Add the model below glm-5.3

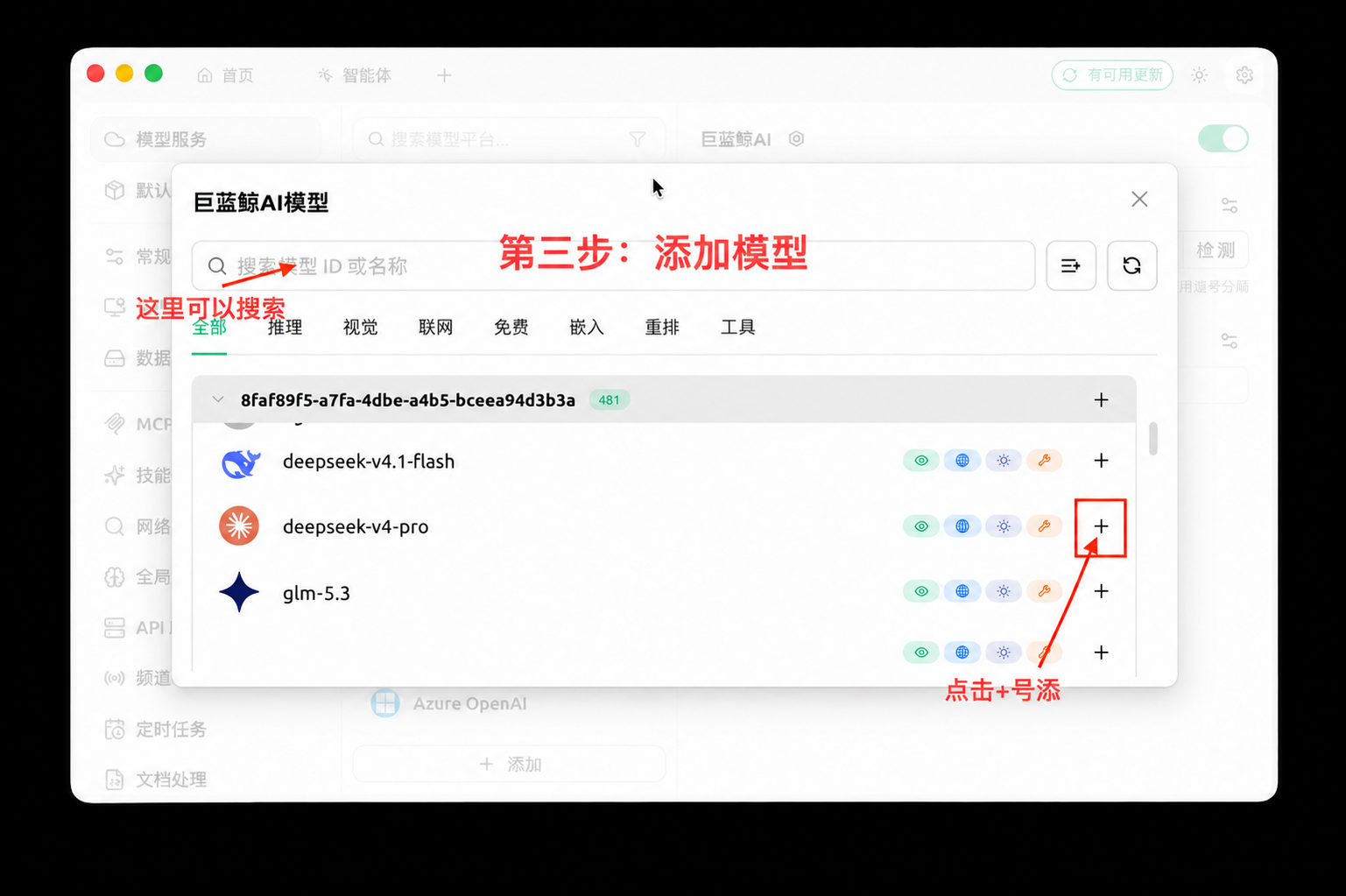coord(1101,653)
